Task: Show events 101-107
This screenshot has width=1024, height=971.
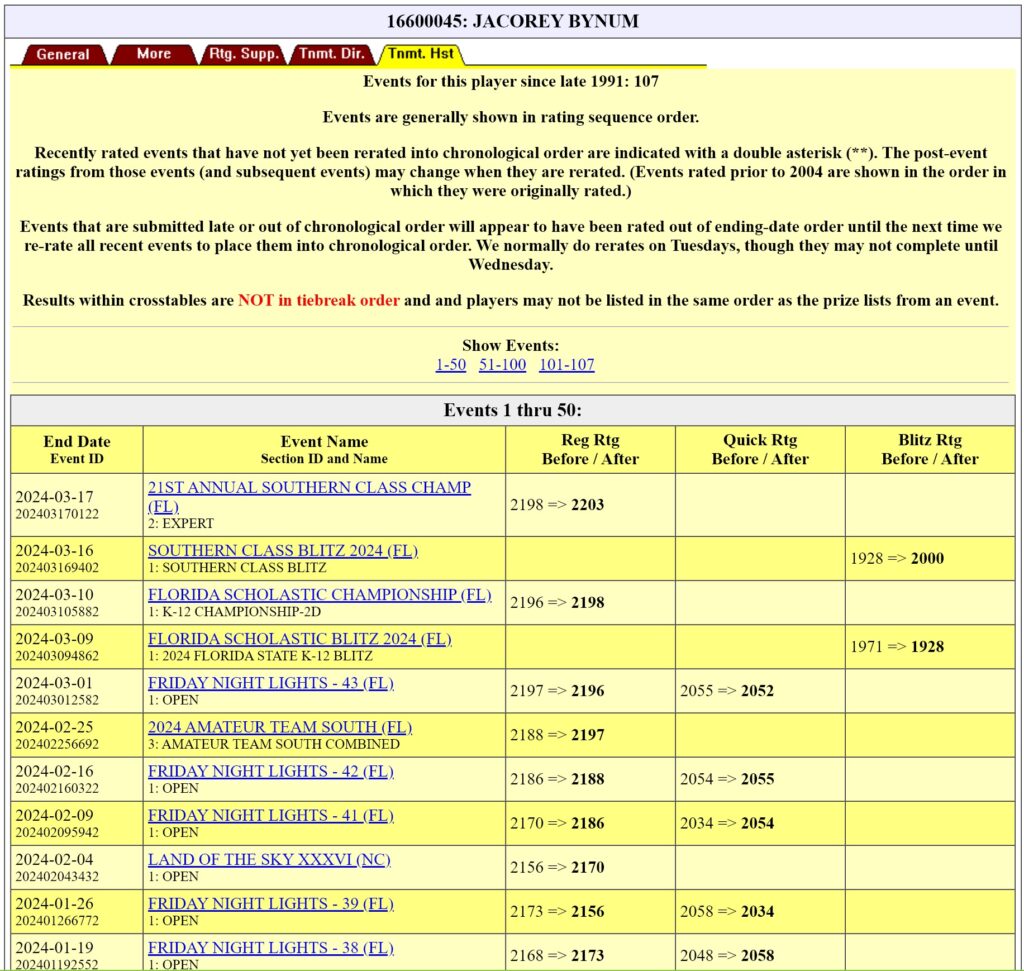Action: point(566,365)
